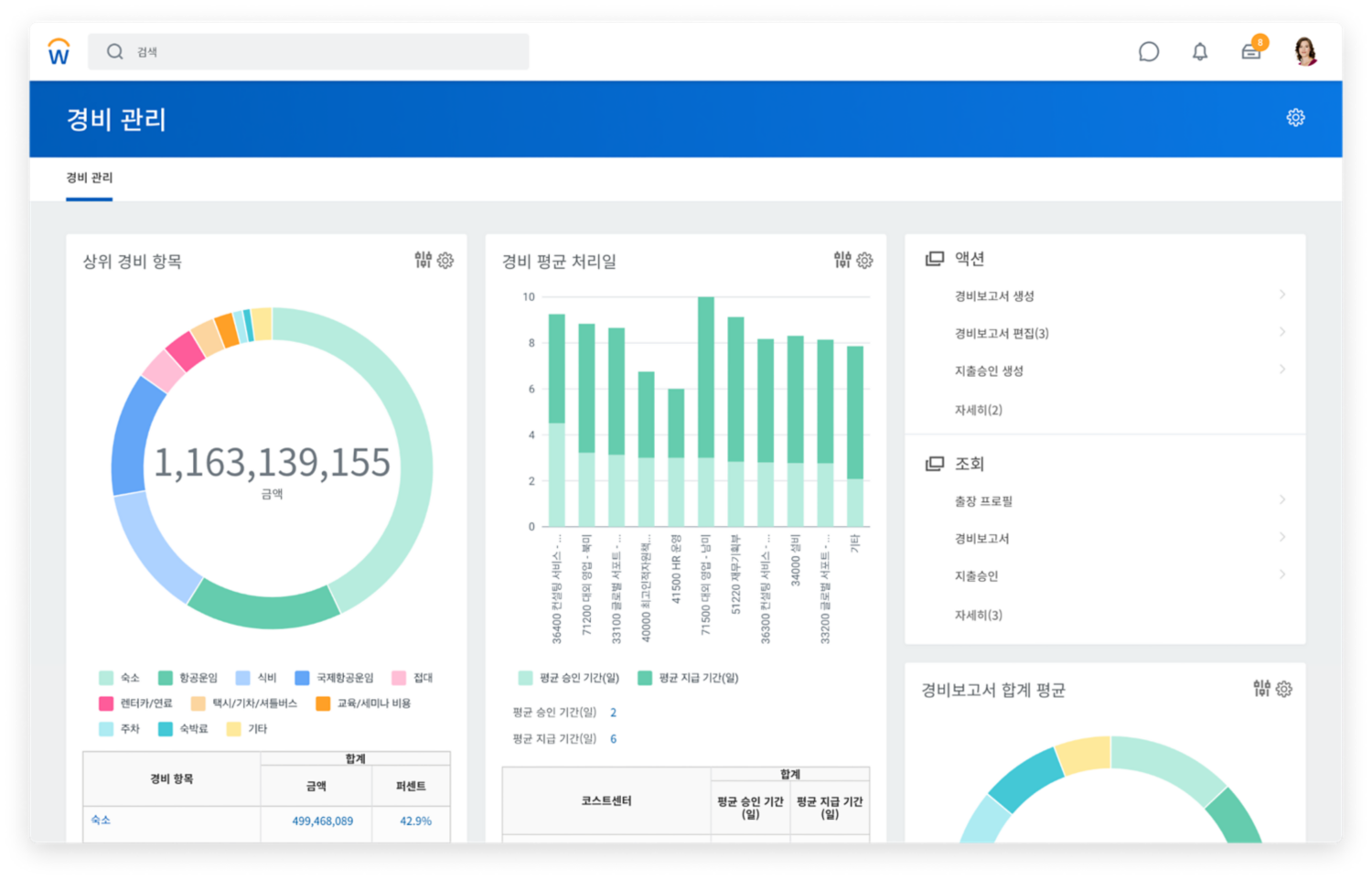Toggle 숙박료 legend item
Viewport: 1372px width, 880px height.
(x=183, y=729)
